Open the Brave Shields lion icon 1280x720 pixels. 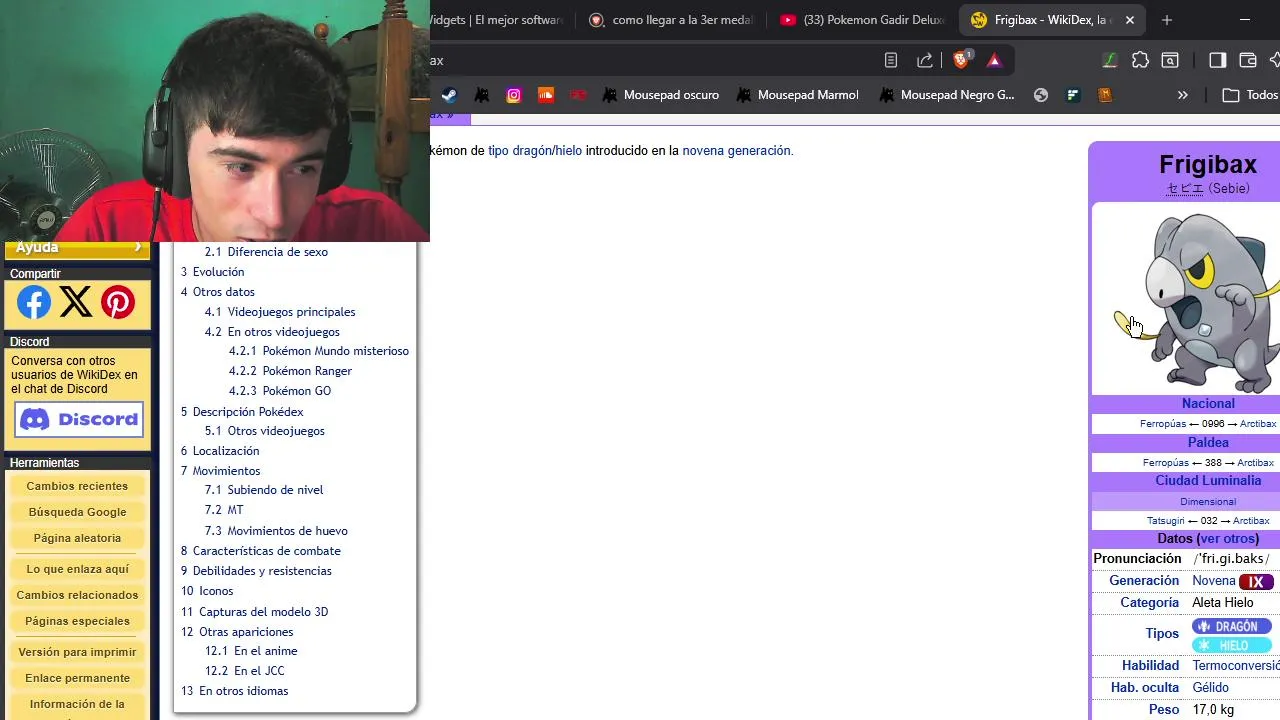point(962,60)
